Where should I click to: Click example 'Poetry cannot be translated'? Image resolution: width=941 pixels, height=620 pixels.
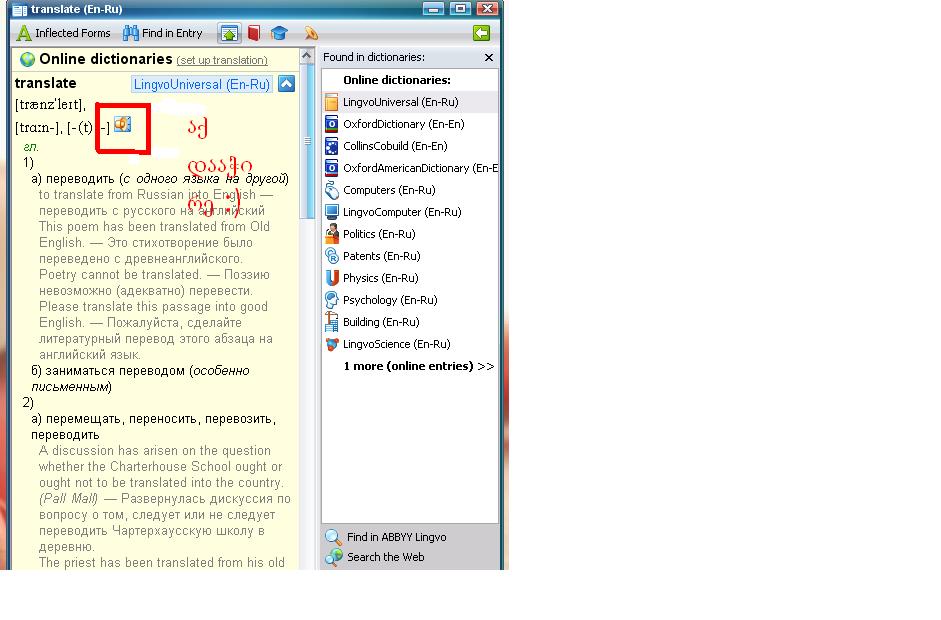click(120, 275)
